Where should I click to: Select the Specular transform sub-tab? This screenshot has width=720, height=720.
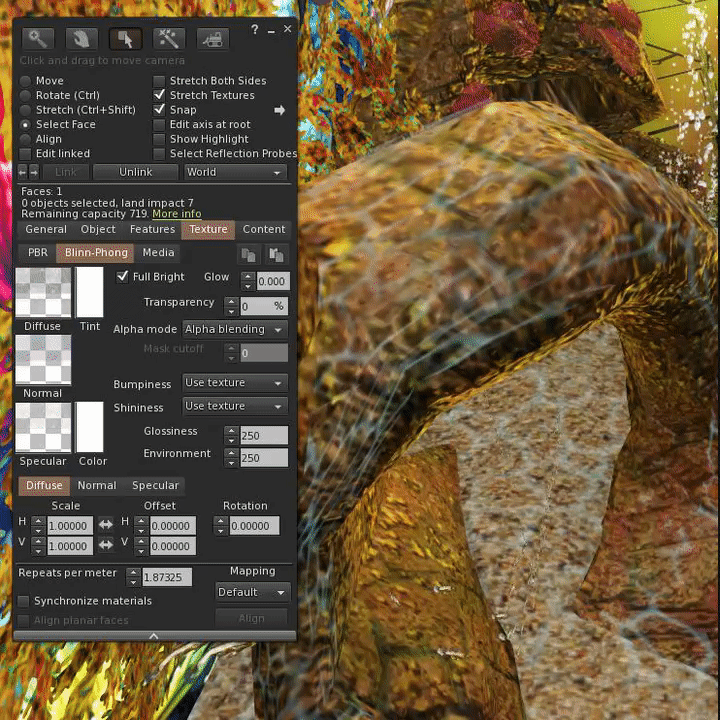coord(155,485)
